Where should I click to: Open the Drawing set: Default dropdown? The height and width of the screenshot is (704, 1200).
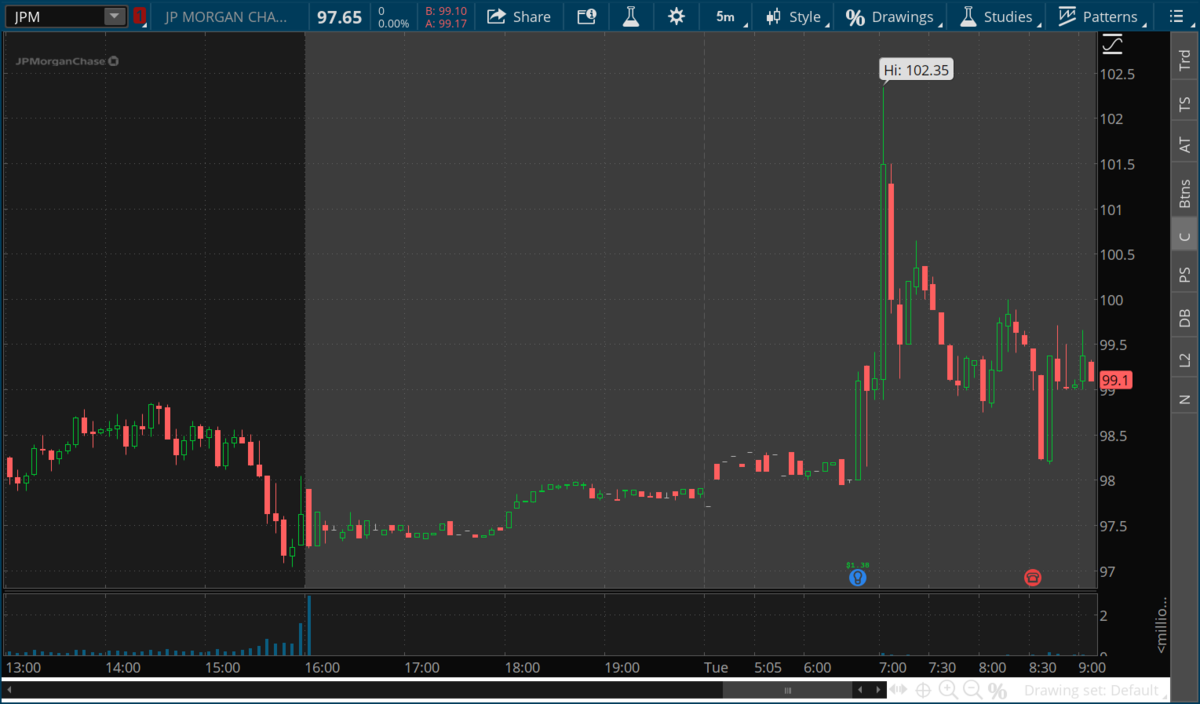click(x=1097, y=690)
